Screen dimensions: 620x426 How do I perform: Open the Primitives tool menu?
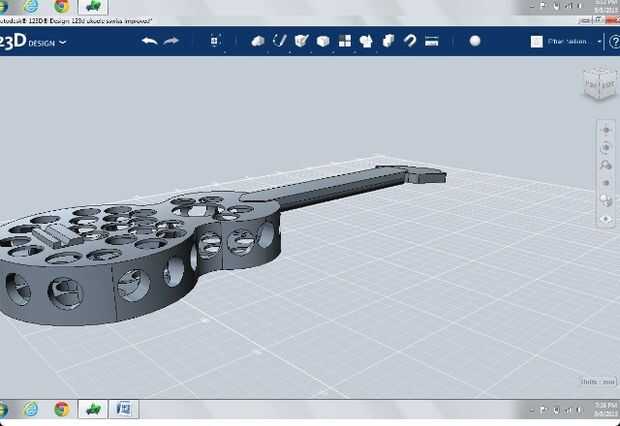[258, 41]
